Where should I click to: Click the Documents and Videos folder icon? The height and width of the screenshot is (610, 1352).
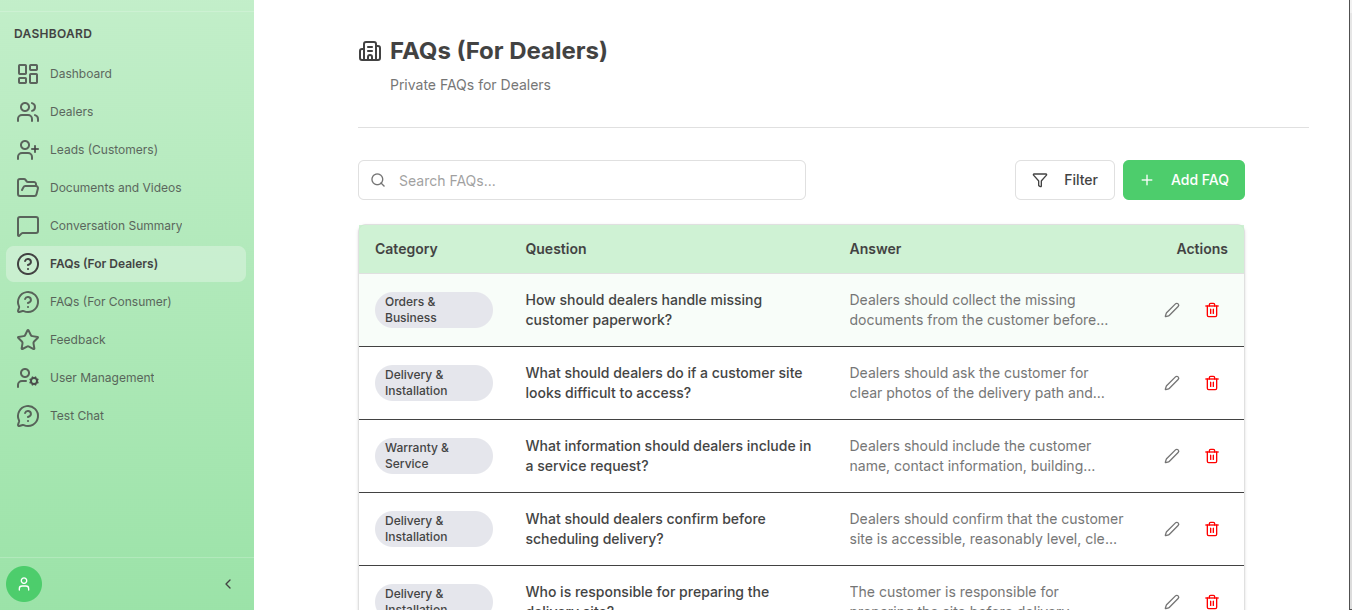pos(28,188)
